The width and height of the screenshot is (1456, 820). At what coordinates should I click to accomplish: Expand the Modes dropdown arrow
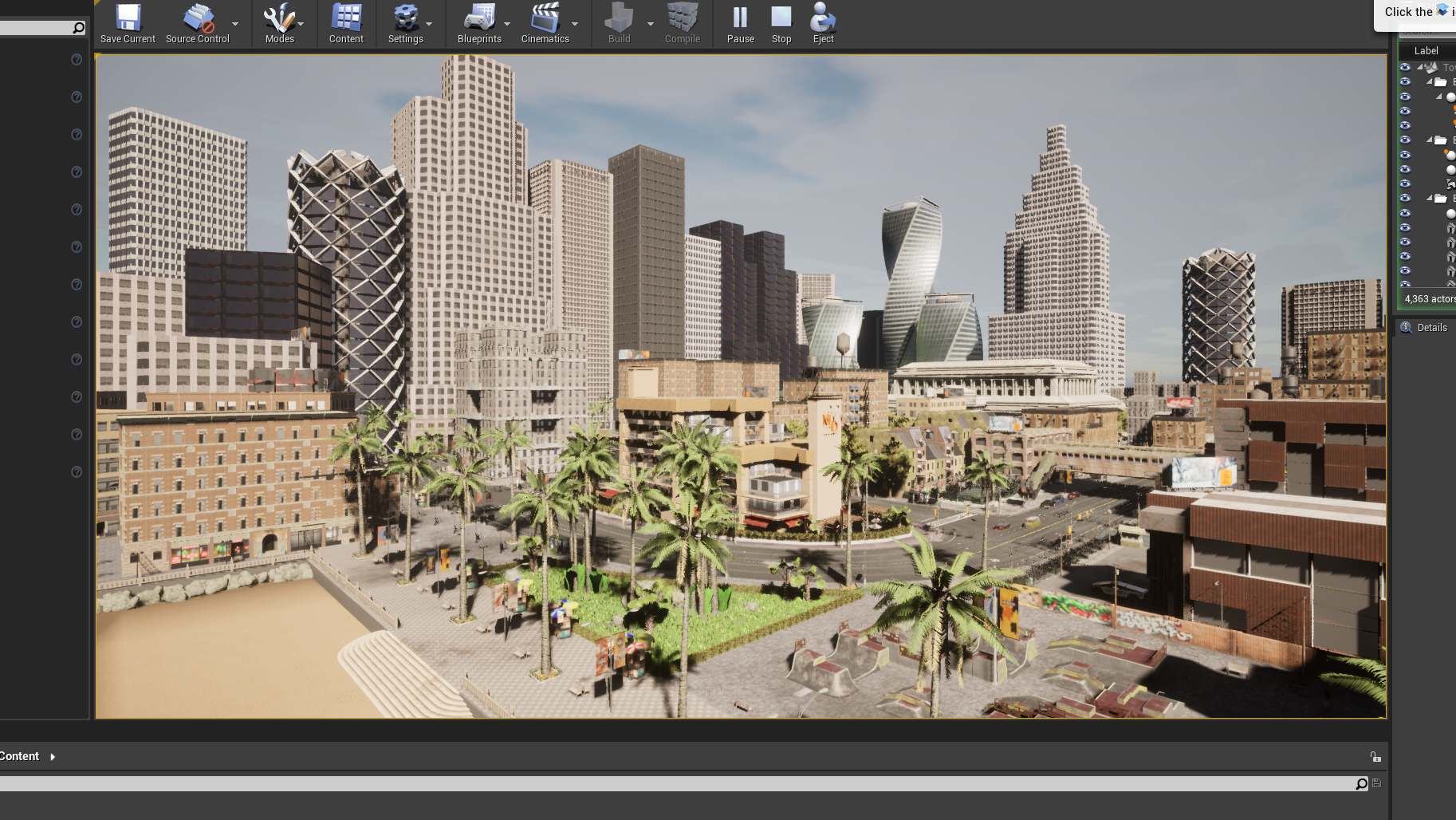tap(301, 24)
